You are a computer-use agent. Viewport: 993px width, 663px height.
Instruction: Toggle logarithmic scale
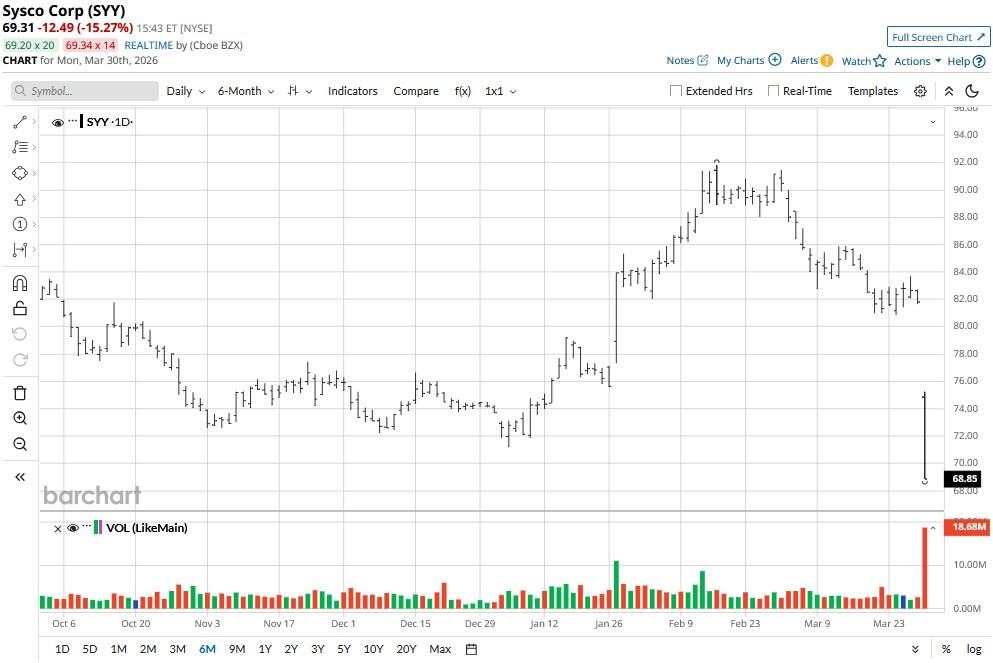[974, 649]
